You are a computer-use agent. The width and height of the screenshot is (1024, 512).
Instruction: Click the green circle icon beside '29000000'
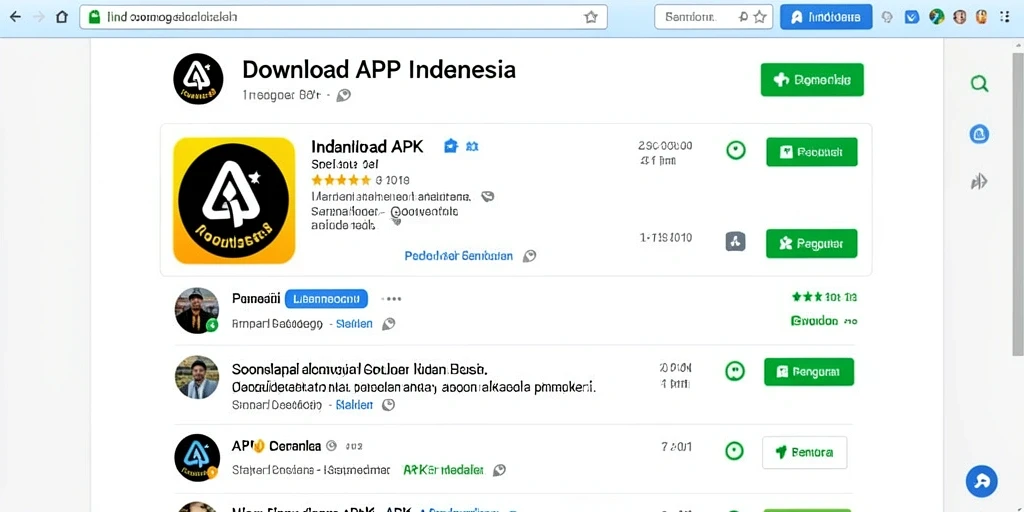[x=736, y=151]
